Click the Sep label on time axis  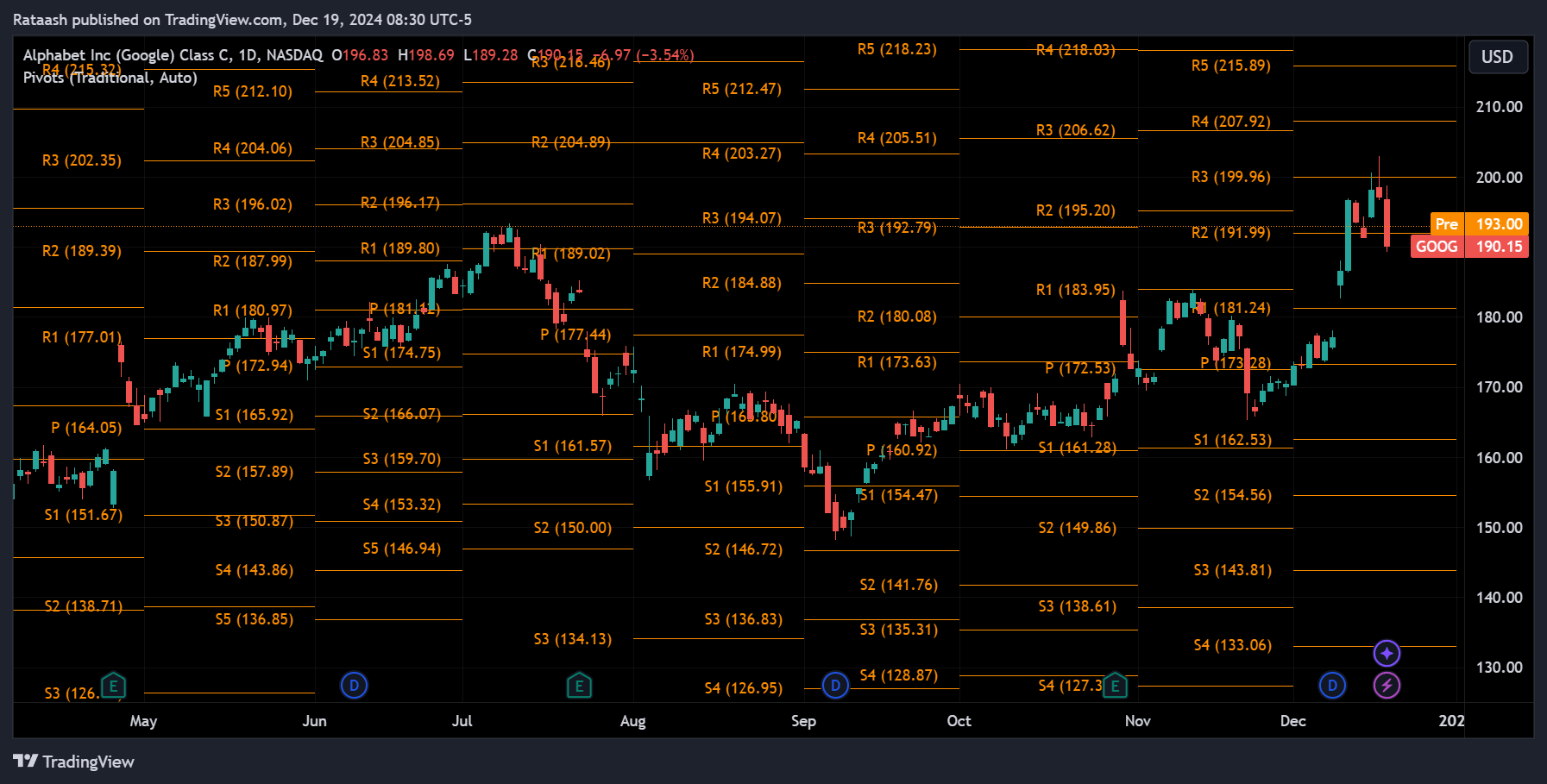[803, 721]
